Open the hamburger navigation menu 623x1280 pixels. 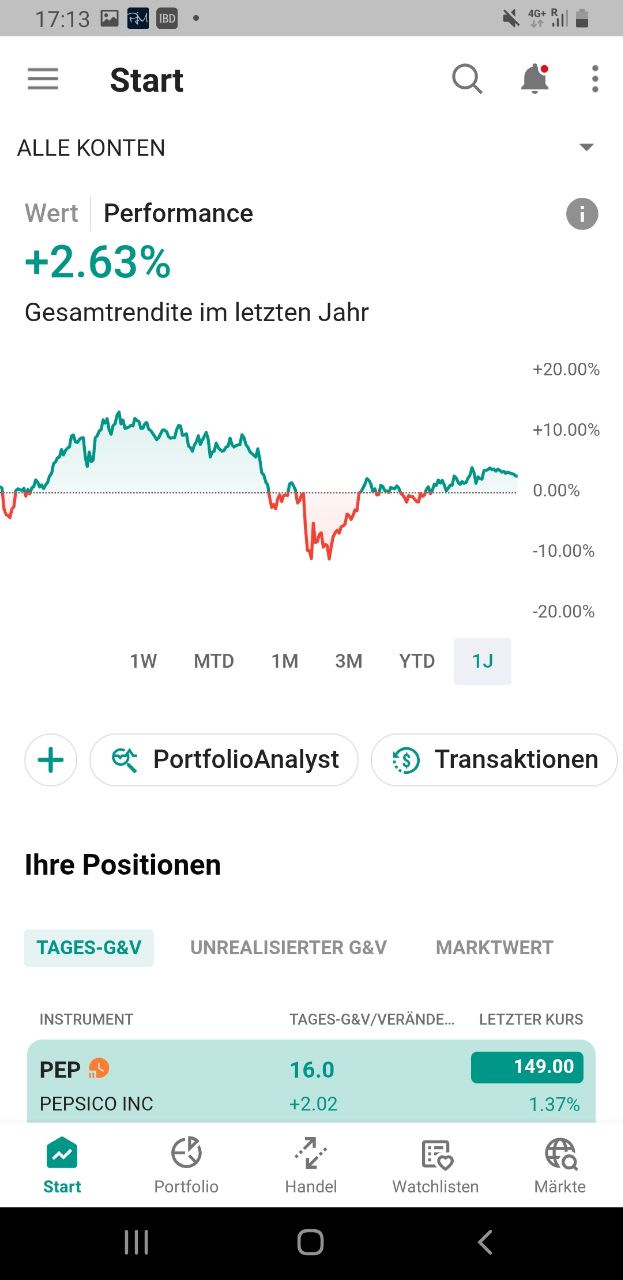tap(43, 79)
